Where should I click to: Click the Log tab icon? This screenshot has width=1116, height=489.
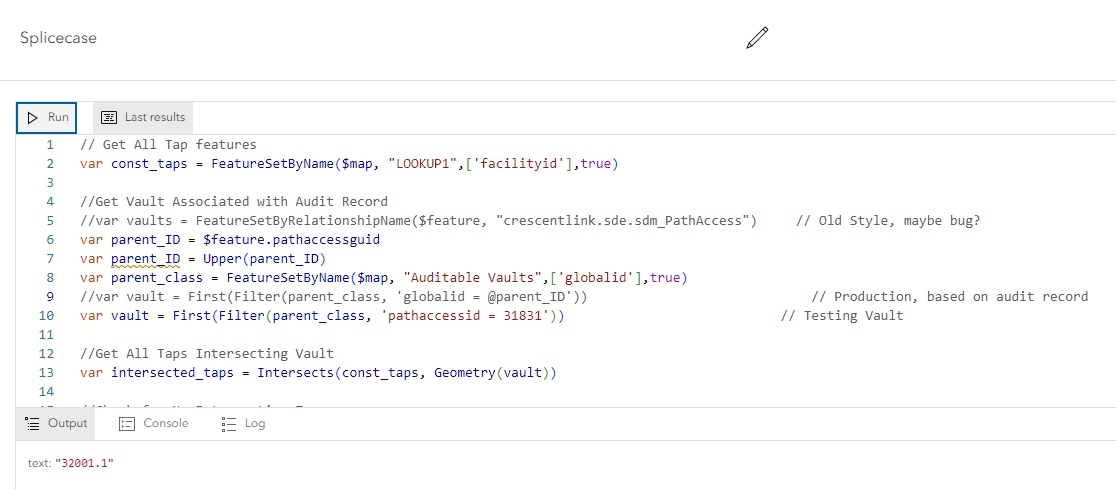(x=228, y=424)
